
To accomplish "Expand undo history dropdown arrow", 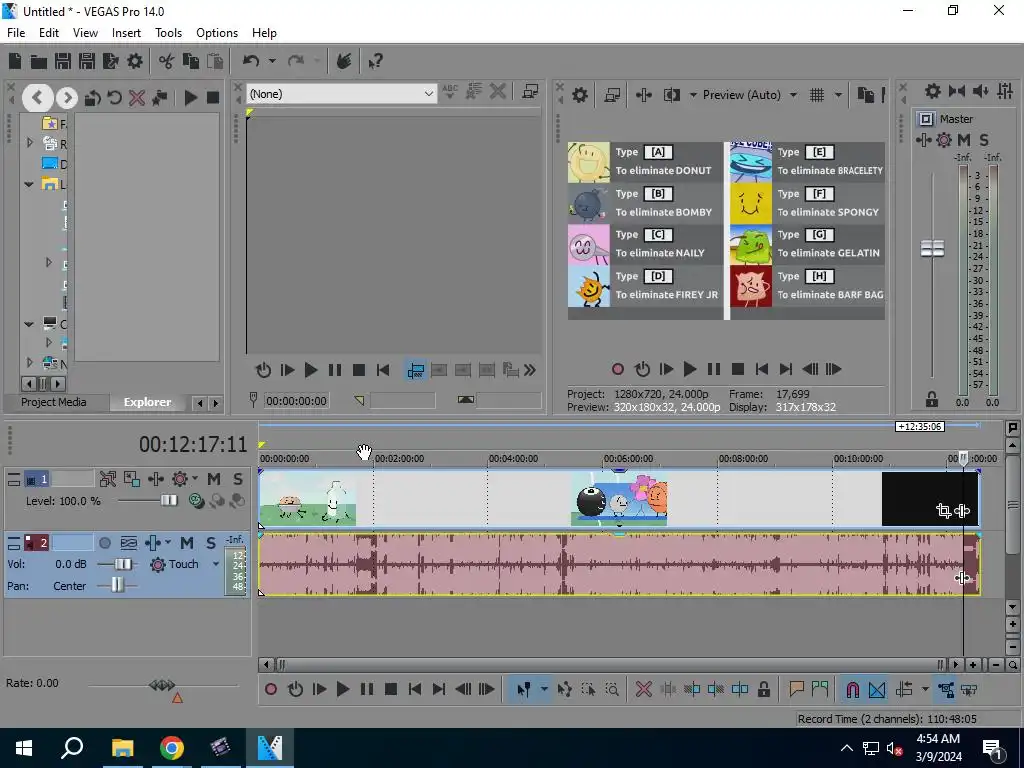I will coord(272,61).
